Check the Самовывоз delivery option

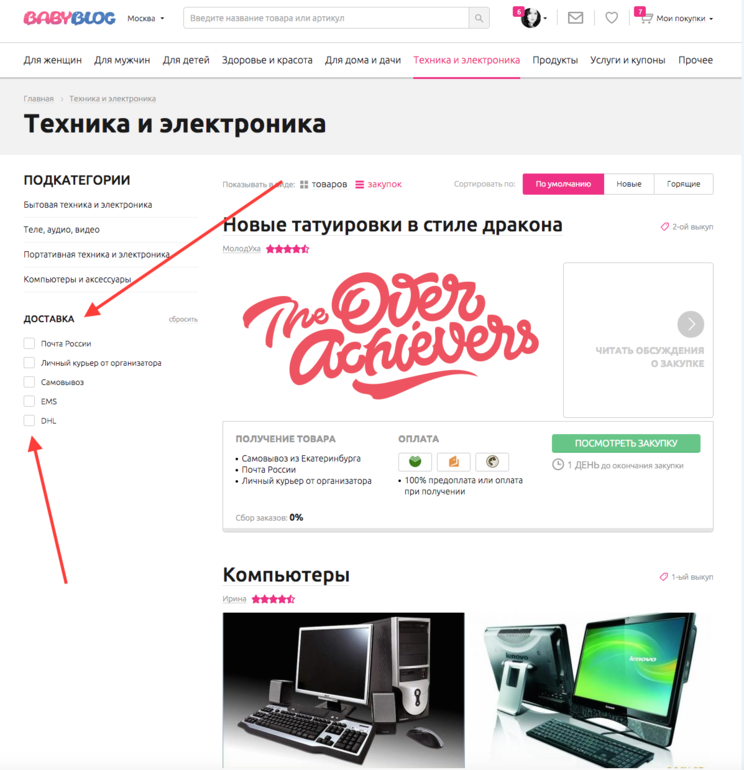29,382
